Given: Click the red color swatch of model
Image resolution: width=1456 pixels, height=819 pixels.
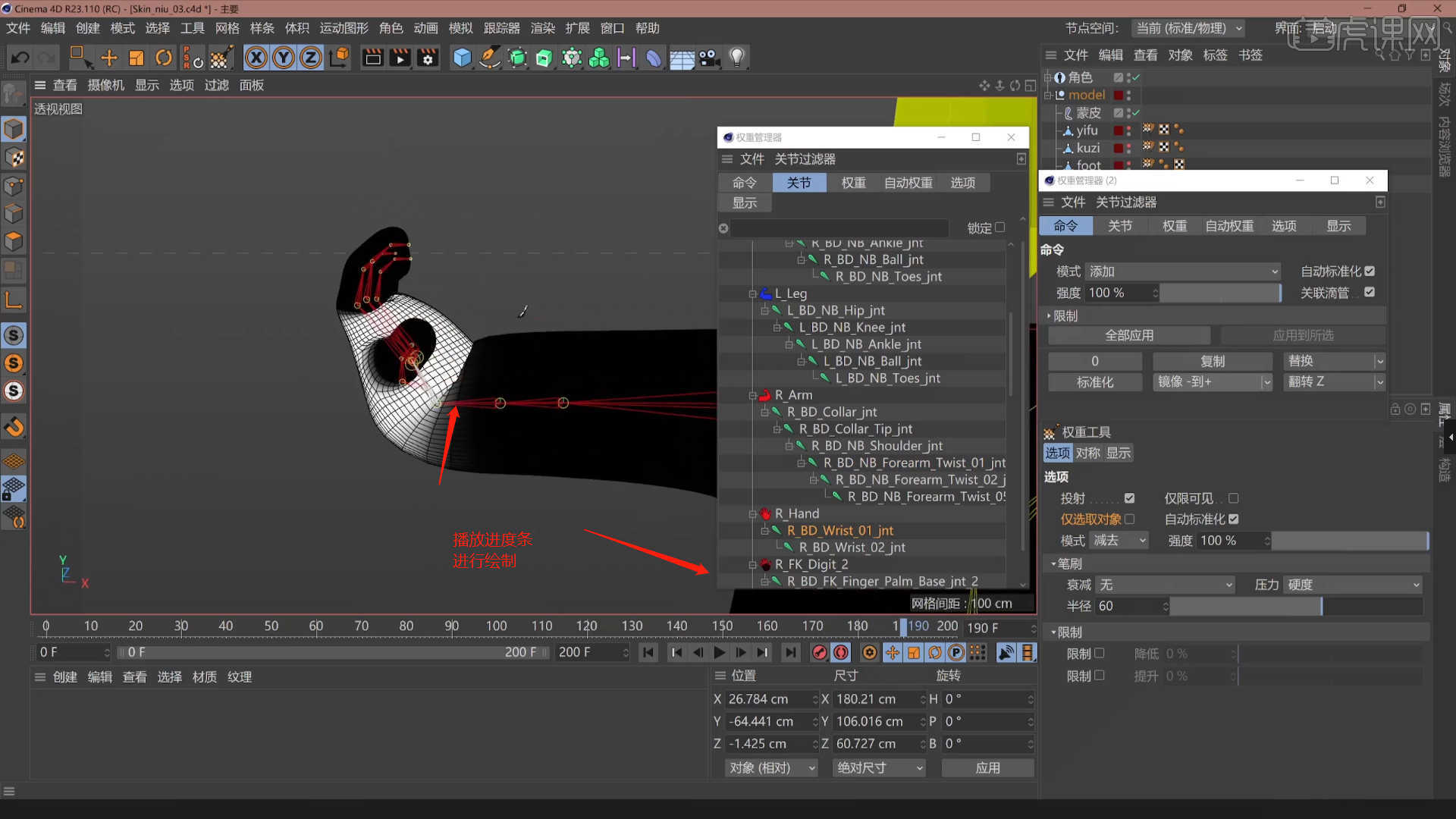Looking at the screenshot, I should (x=1119, y=95).
